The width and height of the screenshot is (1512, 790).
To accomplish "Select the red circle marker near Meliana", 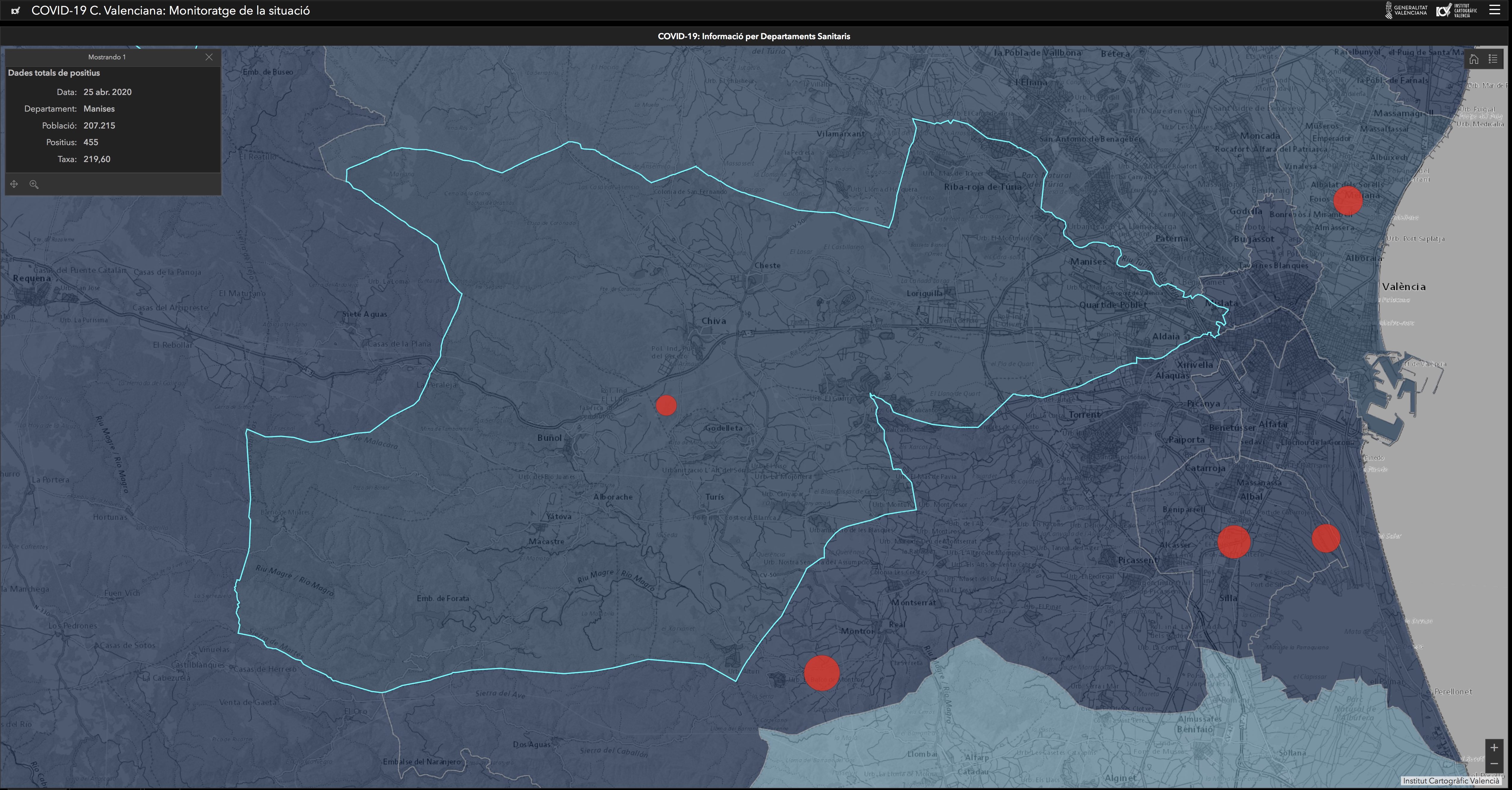I will pyautogui.click(x=1348, y=201).
